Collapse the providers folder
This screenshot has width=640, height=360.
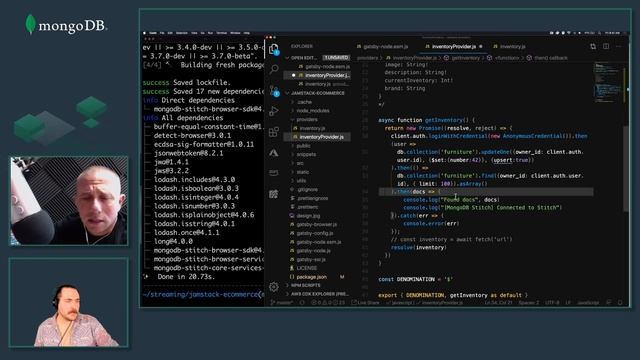307,120
